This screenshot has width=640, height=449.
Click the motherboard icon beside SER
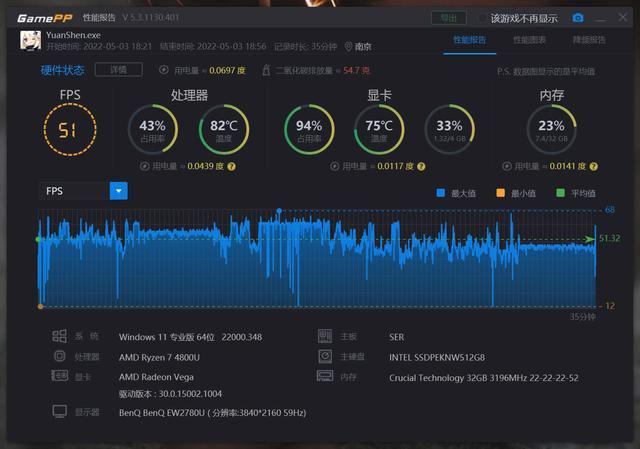point(325,336)
